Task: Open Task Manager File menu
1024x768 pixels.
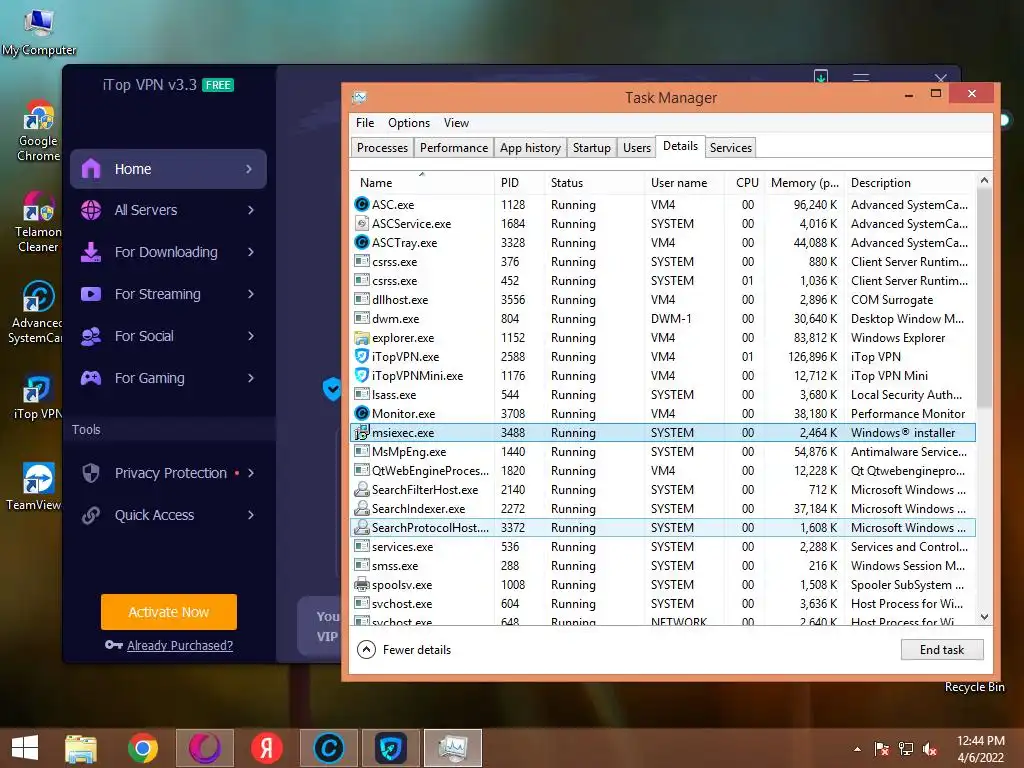Action: (365, 123)
